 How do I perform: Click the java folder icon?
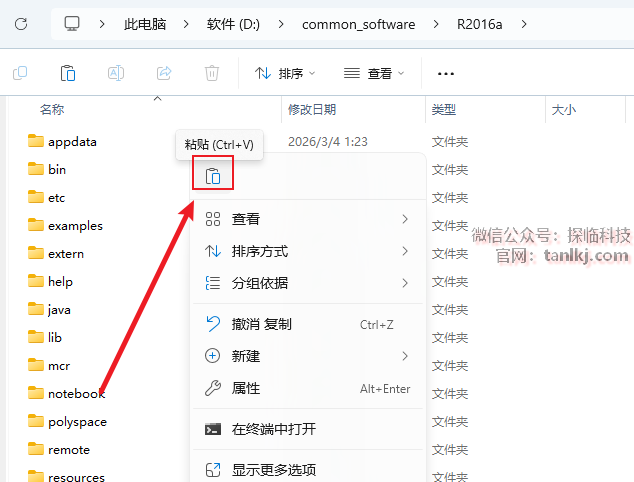click(36, 309)
